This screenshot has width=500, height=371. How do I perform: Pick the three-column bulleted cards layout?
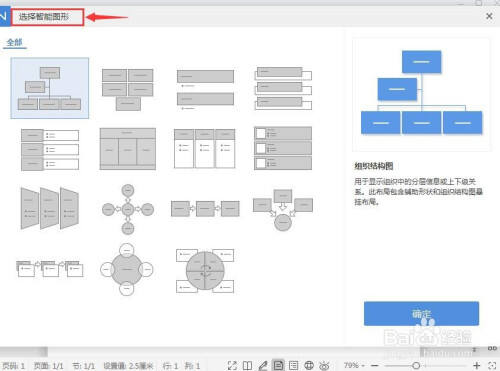tap(205, 149)
